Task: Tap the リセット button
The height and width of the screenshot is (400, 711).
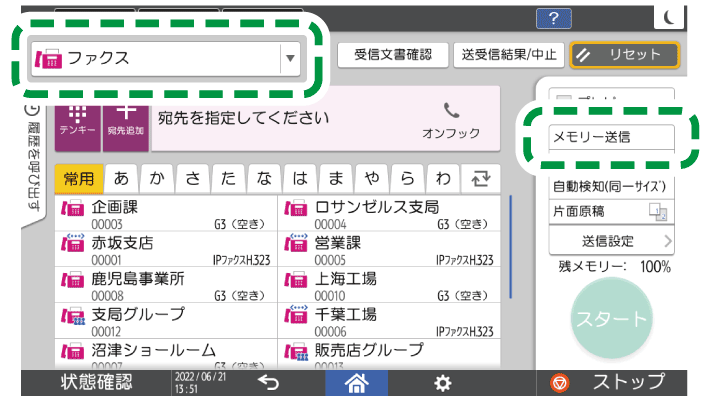Action: click(x=624, y=55)
